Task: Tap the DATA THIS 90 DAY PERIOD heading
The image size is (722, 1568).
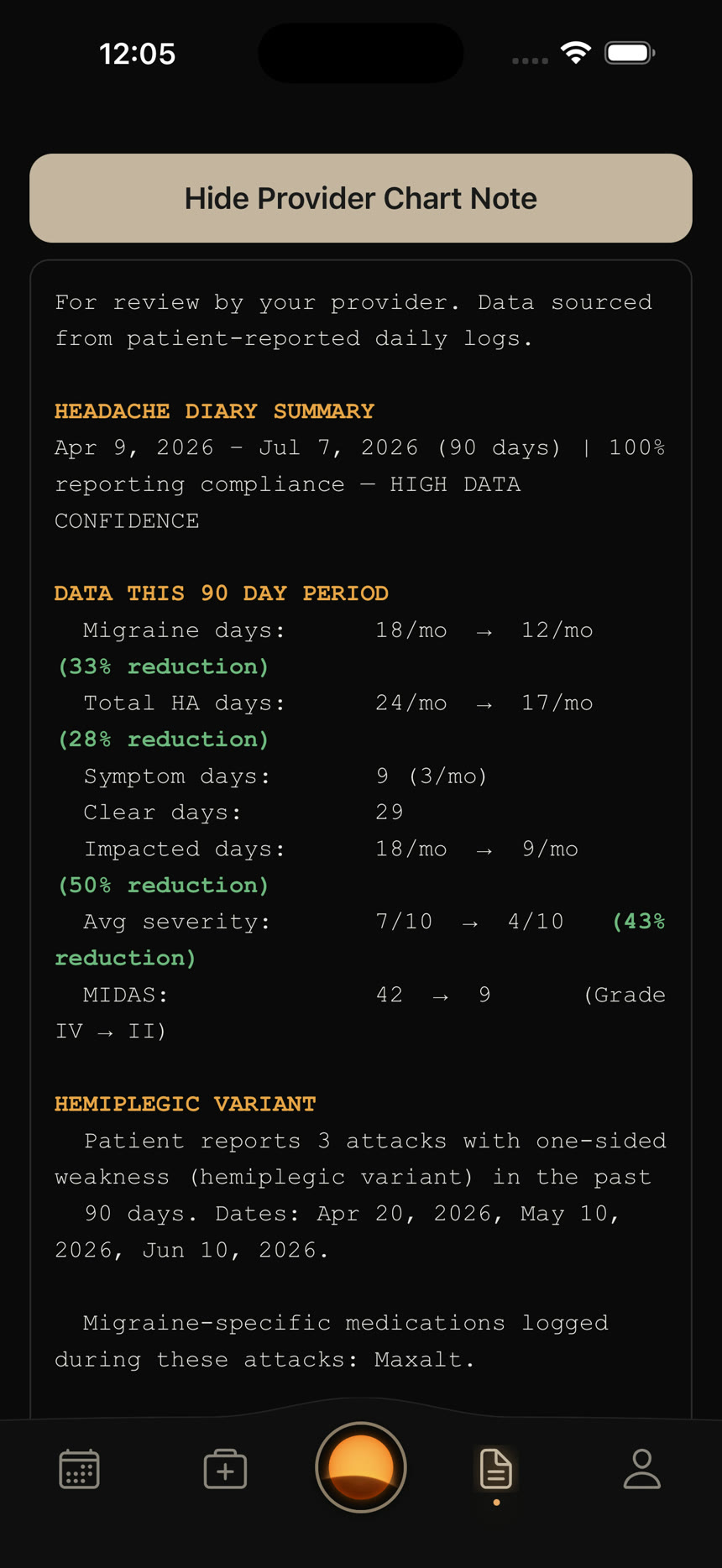Action: click(221, 593)
